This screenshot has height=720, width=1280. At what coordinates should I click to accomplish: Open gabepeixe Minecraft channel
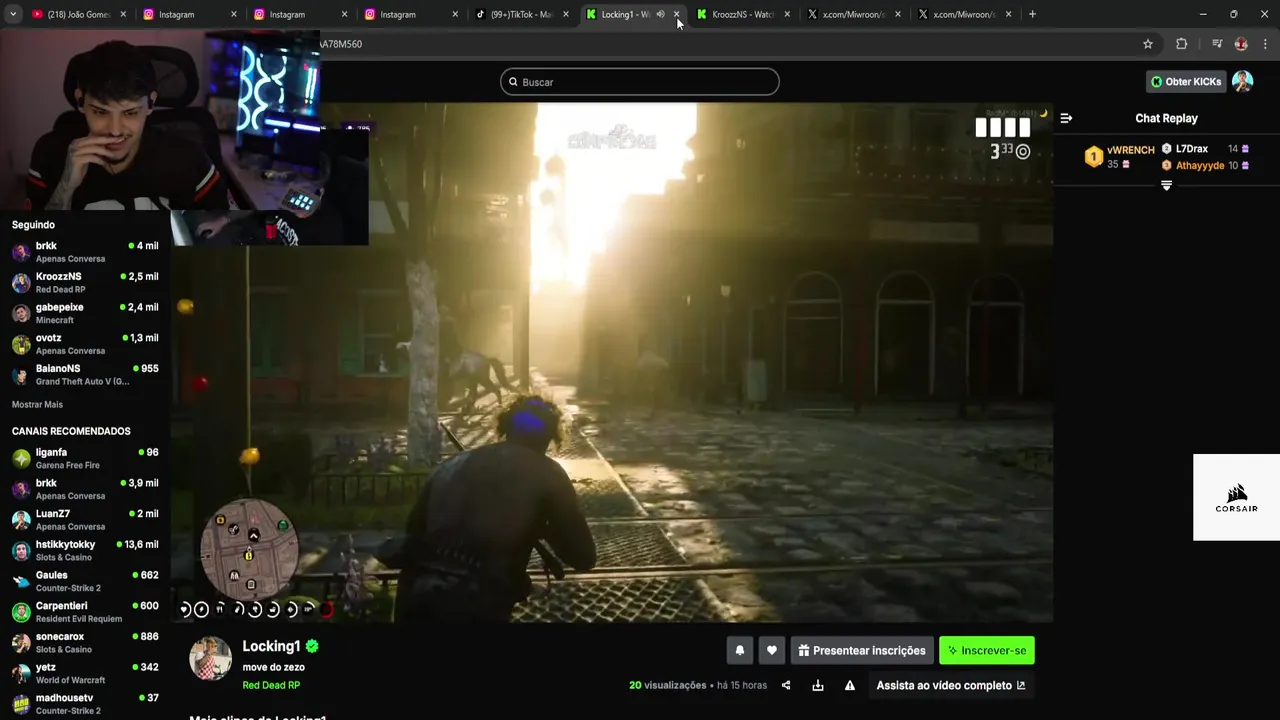click(x=85, y=313)
